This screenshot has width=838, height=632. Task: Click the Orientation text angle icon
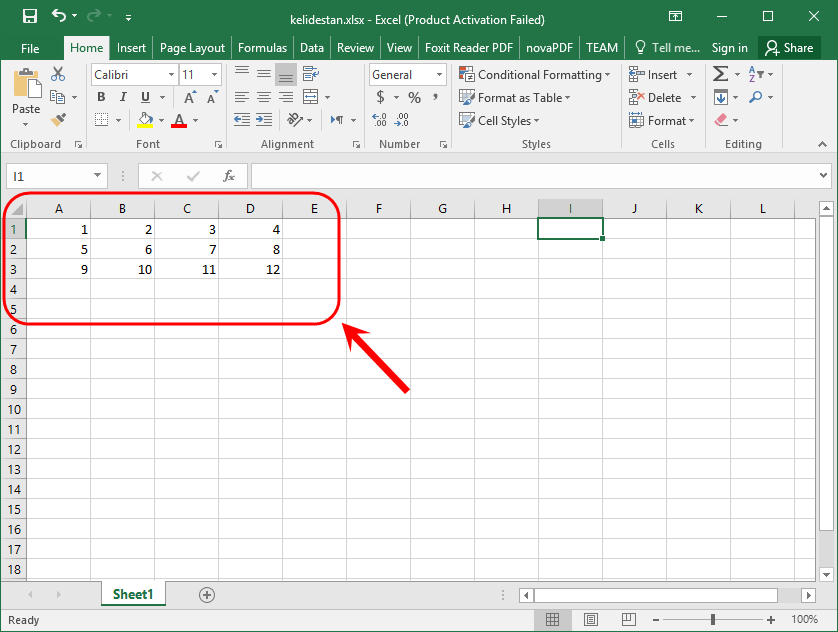(295, 120)
